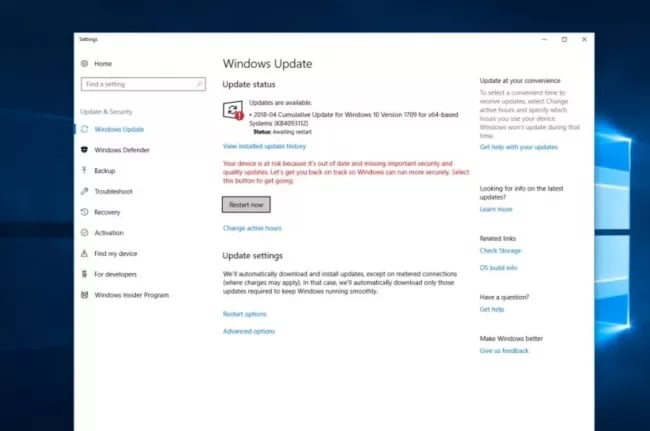Viewport: 650px width, 431px height.
Task: Click the Learn more link
Action: (x=496, y=209)
